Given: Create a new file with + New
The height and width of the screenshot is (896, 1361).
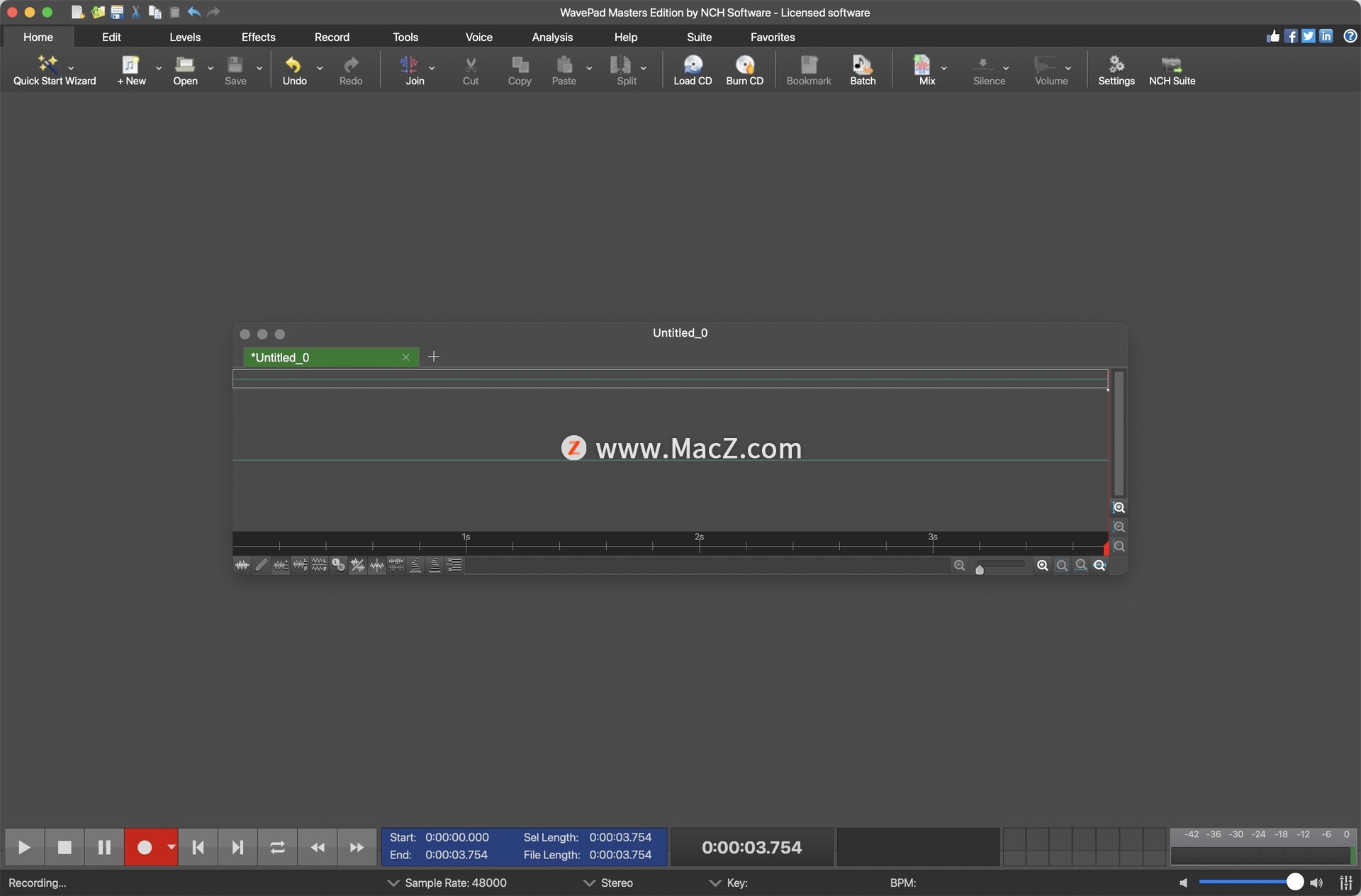Looking at the screenshot, I should pos(131,70).
